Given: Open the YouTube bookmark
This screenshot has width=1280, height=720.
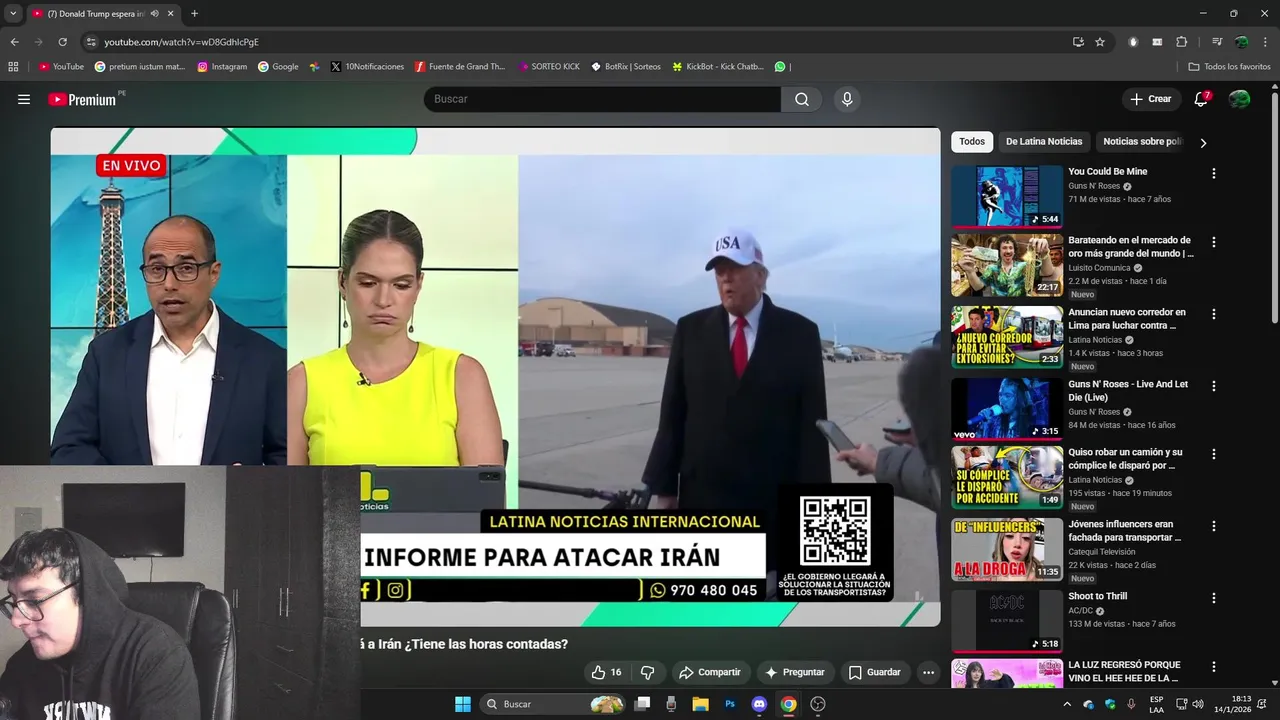Looking at the screenshot, I should 61,67.
